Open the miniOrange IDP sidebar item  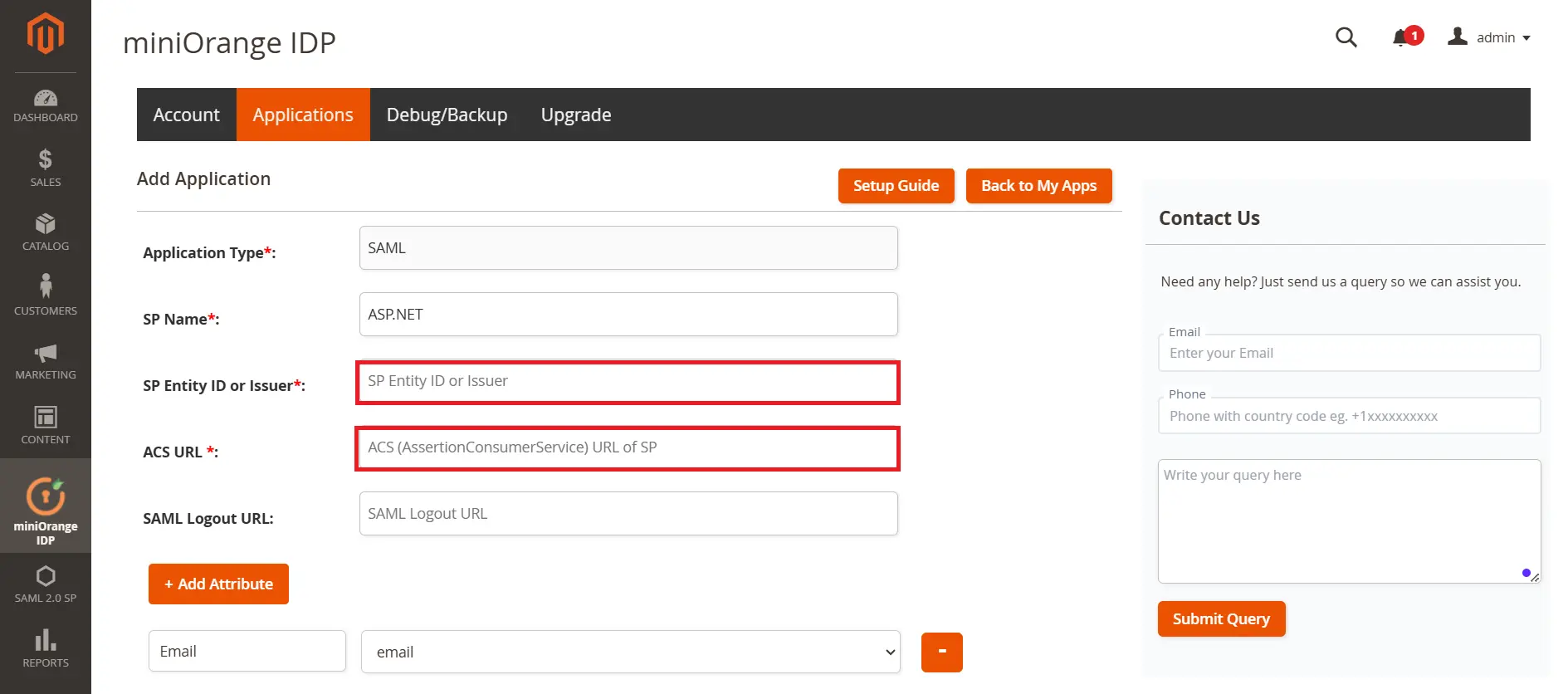point(46,506)
